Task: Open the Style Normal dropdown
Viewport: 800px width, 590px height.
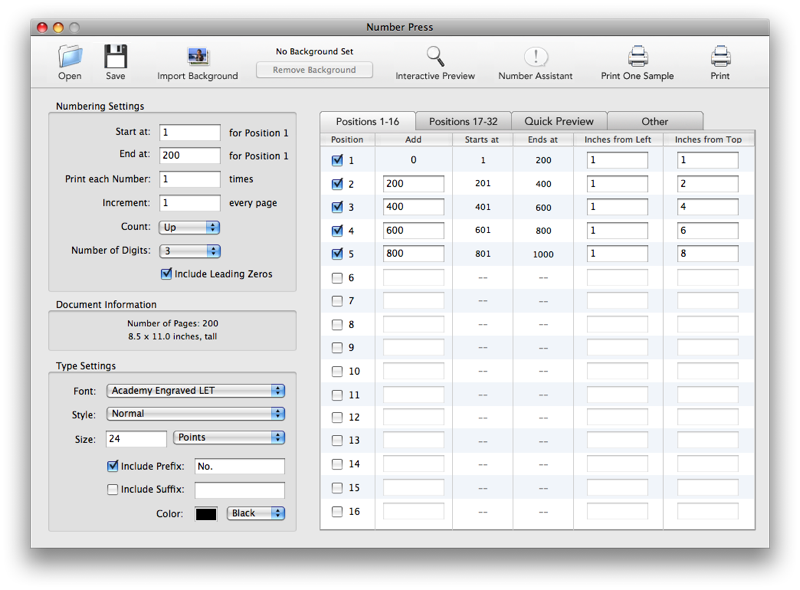Action: pyautogui.click(x=195, y=414)
